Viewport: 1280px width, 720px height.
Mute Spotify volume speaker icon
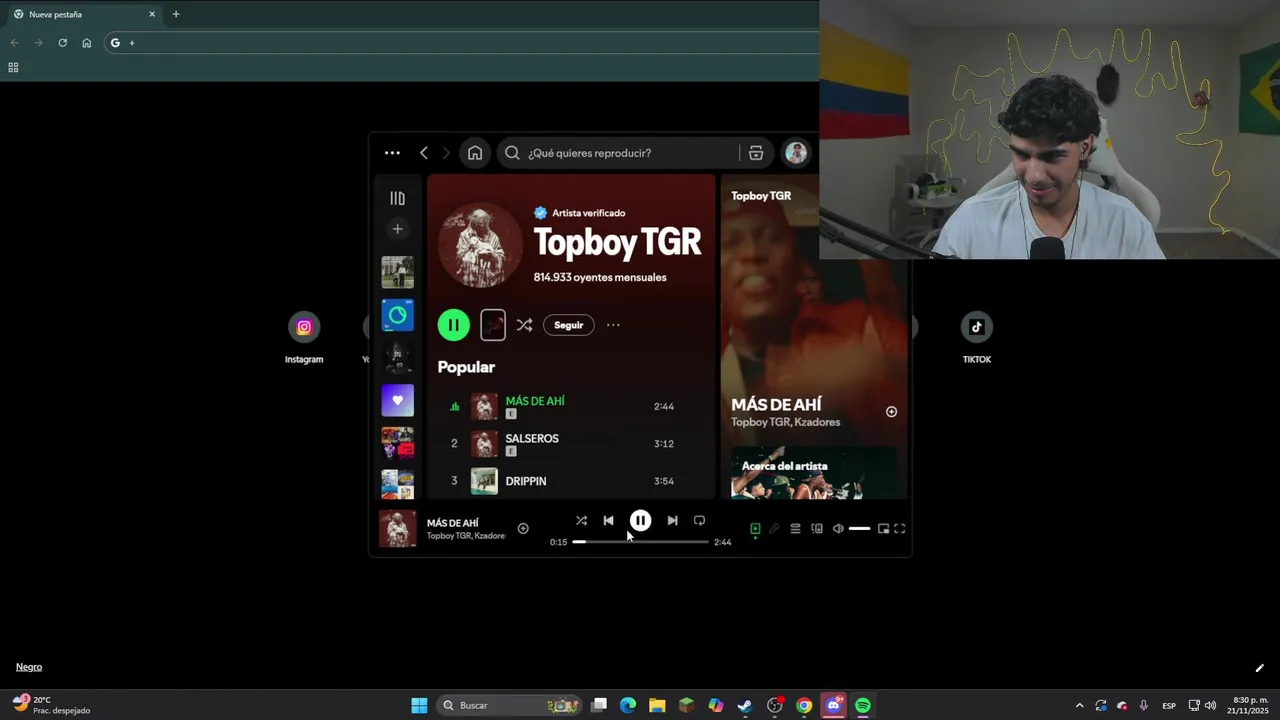point(838,529)
